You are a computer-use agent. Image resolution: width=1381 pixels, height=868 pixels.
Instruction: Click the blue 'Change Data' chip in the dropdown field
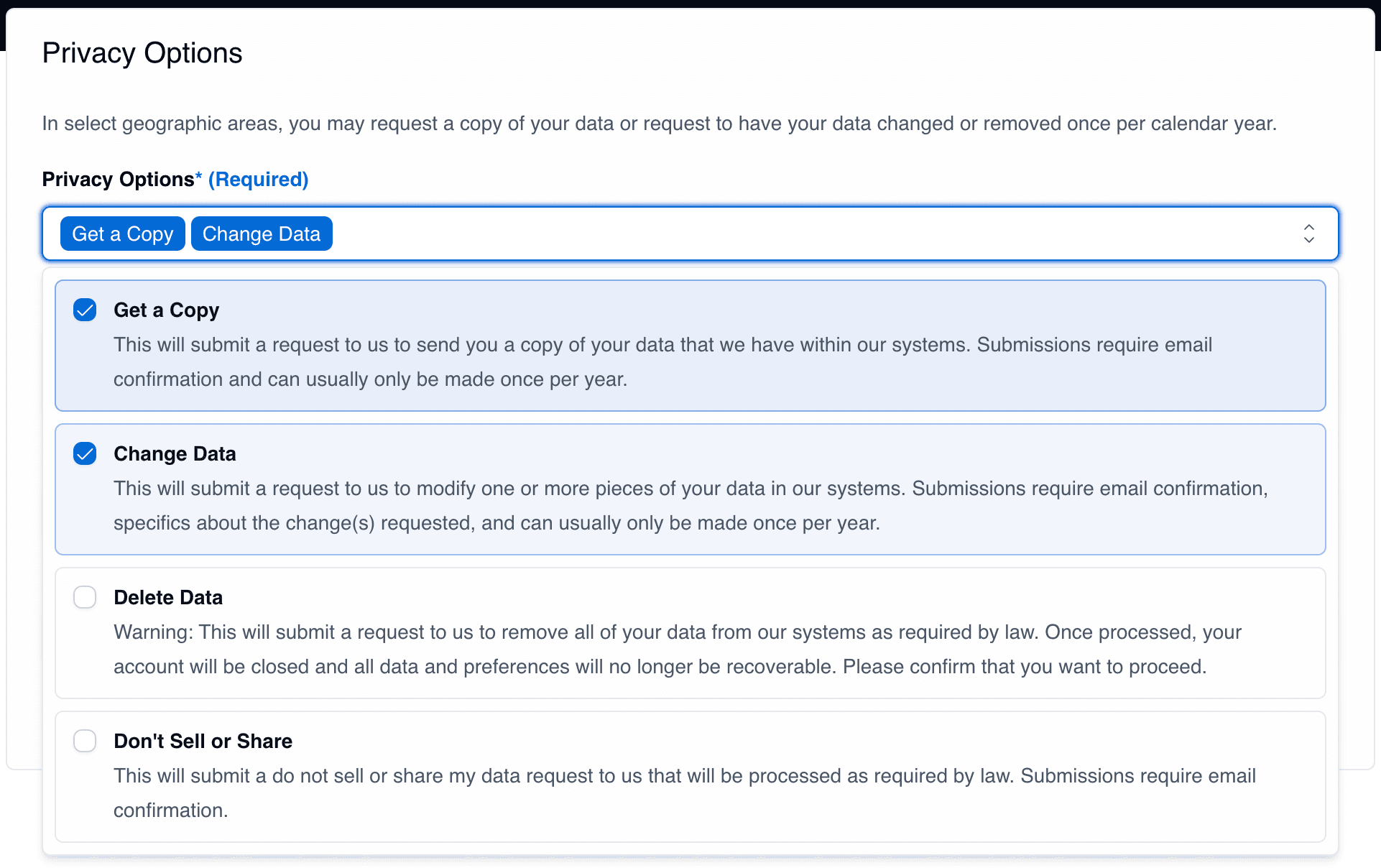coord(261,233)
